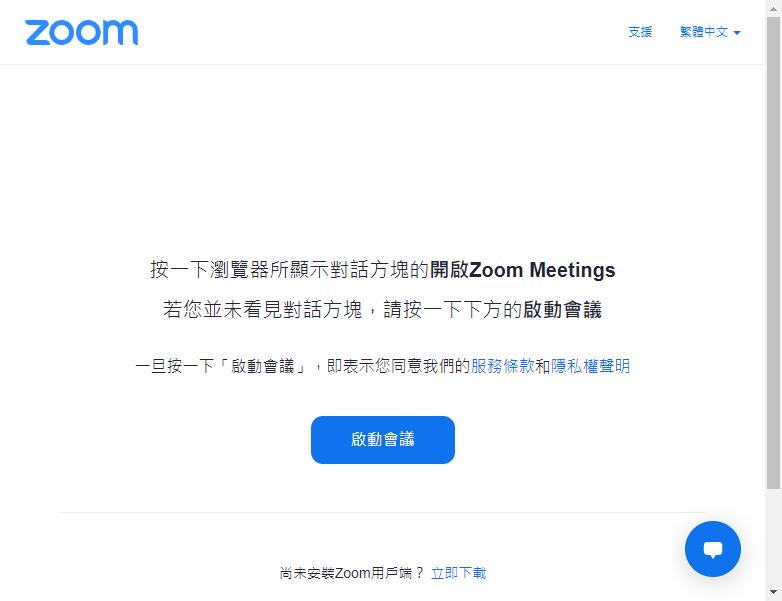
Task: Open the 支援 support link
Action: 640,32
